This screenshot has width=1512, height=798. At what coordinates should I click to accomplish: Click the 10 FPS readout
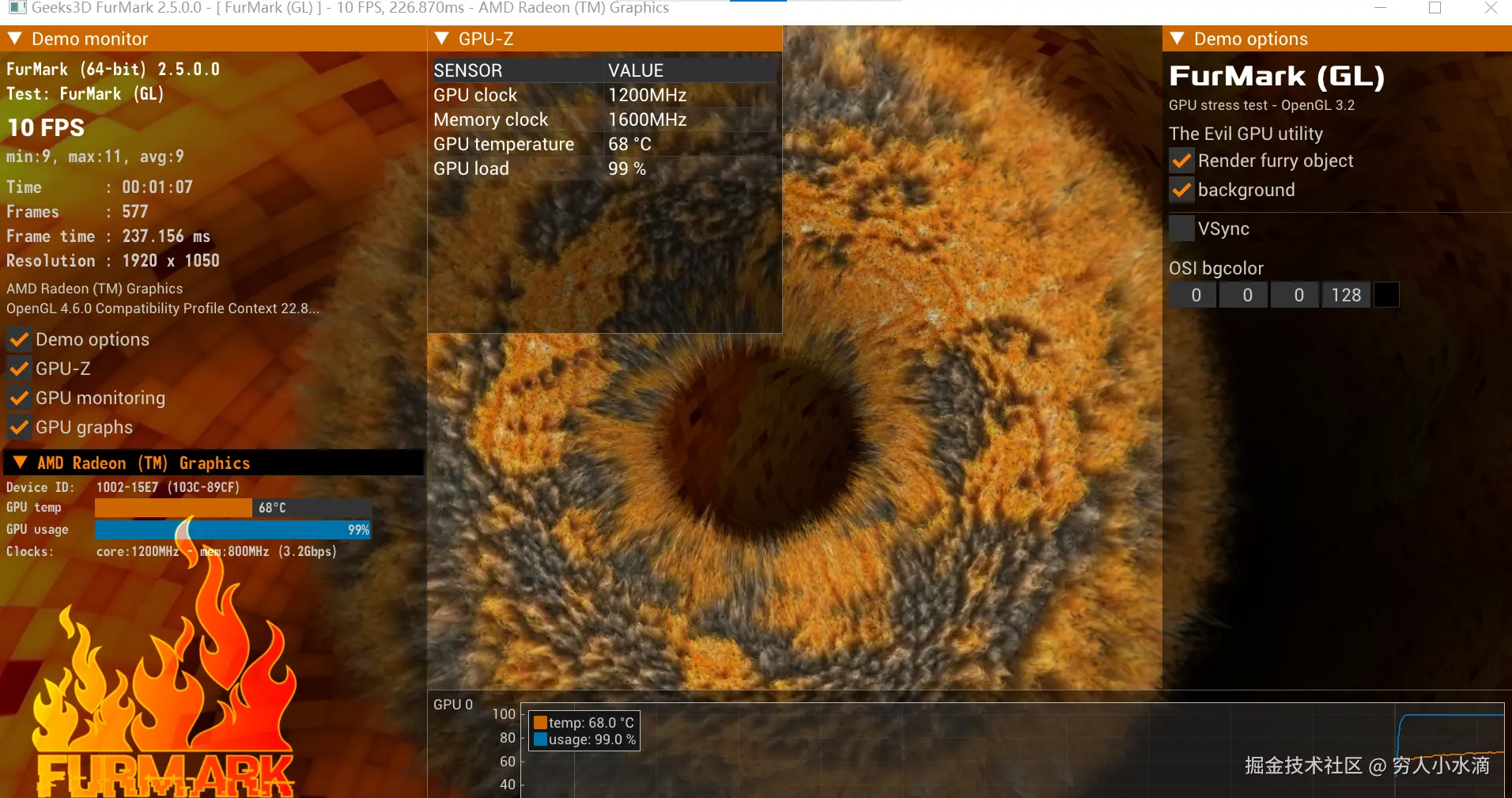coord(46,127)
